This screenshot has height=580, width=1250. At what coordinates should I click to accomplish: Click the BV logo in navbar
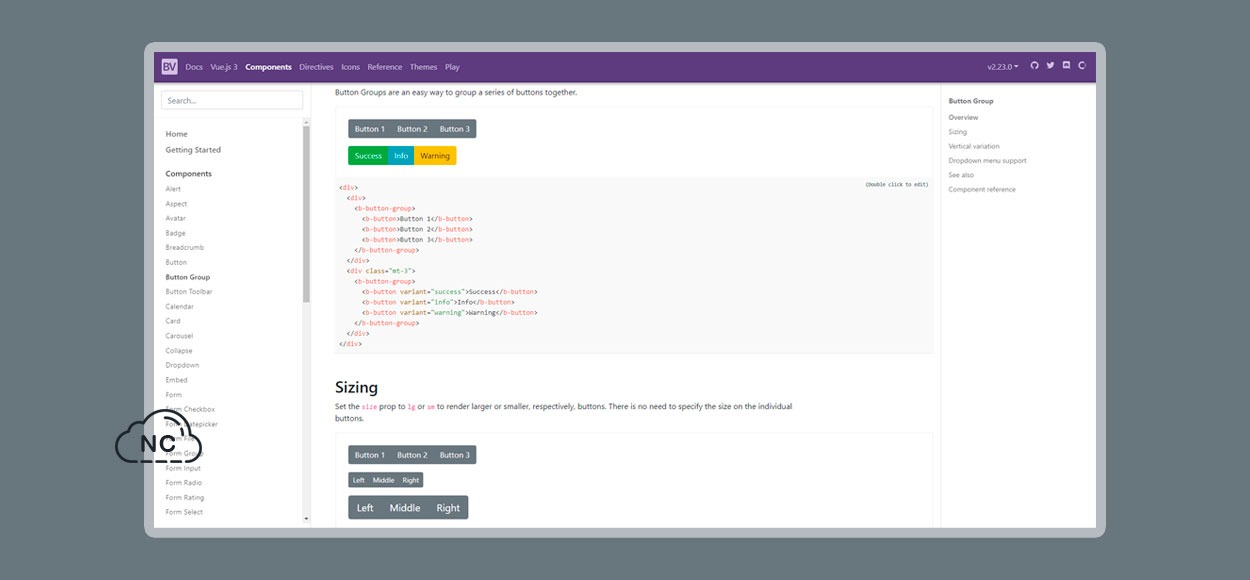point(169,67)
